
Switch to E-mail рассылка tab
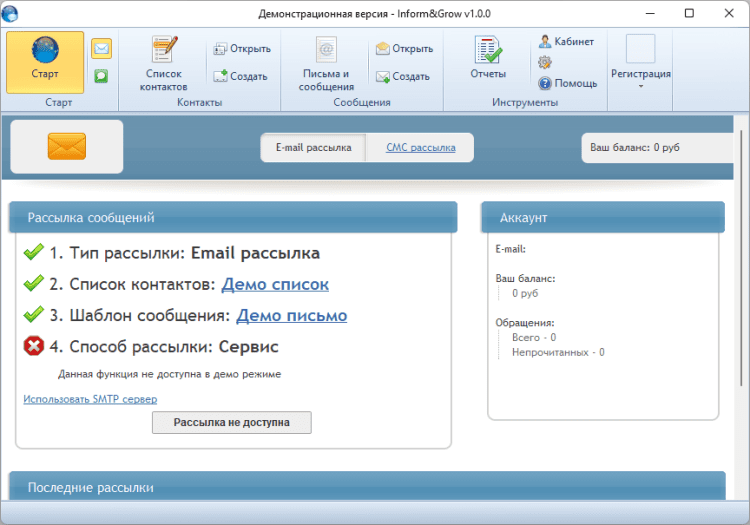coord(313,148)
